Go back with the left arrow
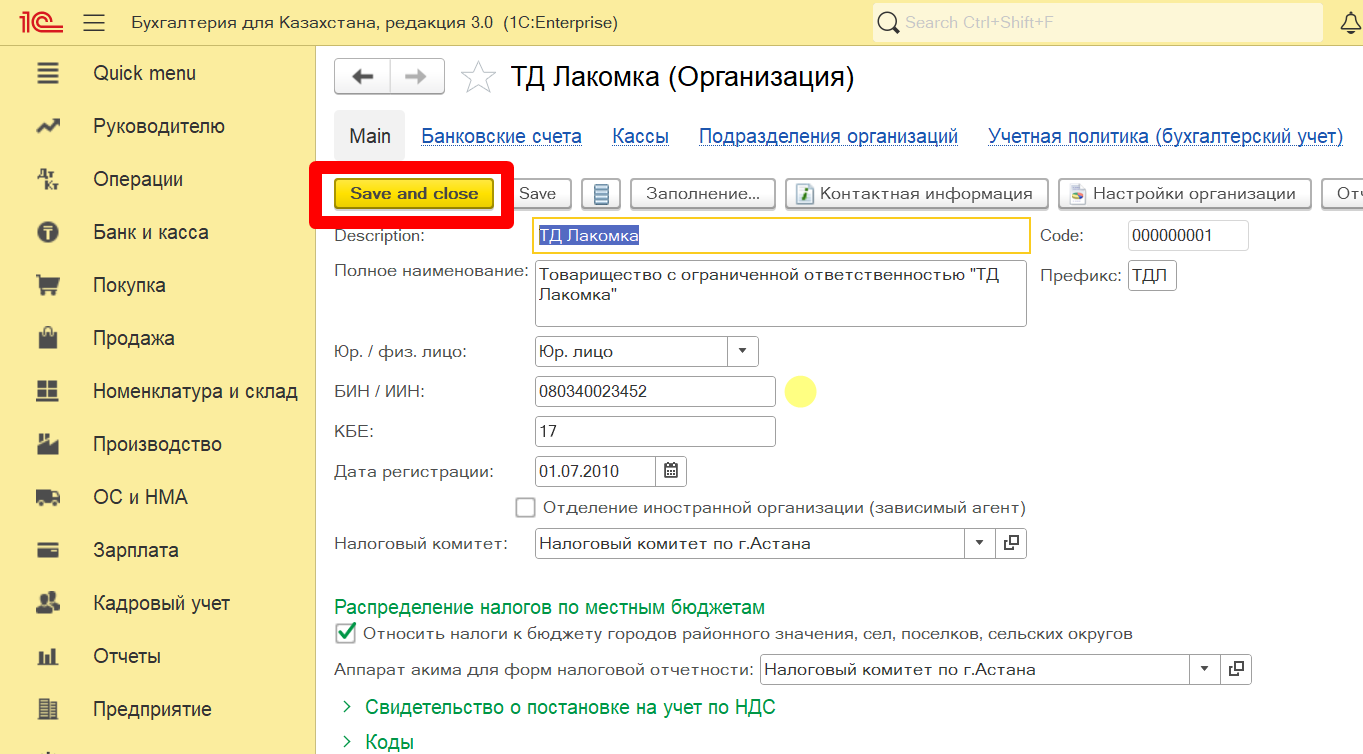Image resolution: width=1363 pixels, height=754 pixels. [362, 77]
